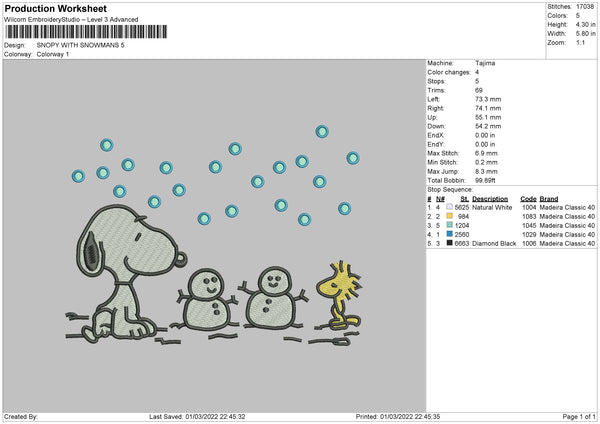Click the Printed timestamp "01/03/2022 22:45:35"
Image resolution: width=600 pixels, height=424 pixels.
click(x=410, y=416)
